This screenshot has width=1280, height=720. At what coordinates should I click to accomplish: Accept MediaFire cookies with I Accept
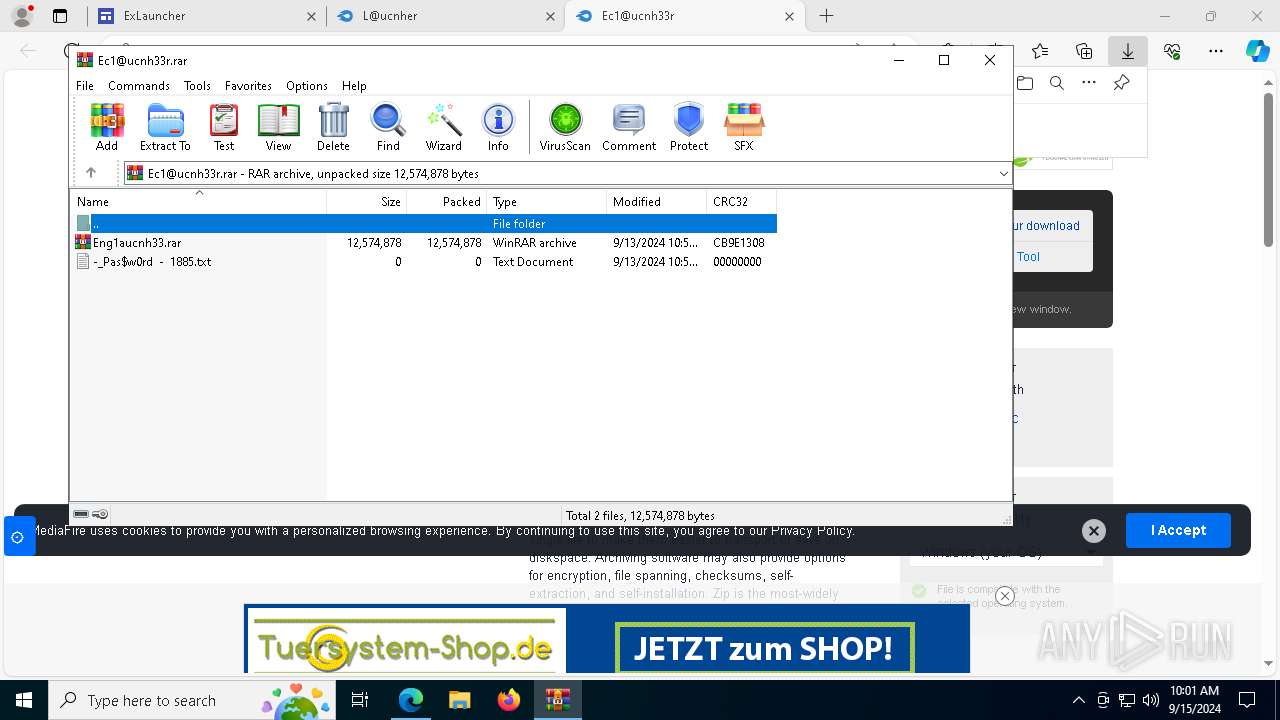[1178, 530]
